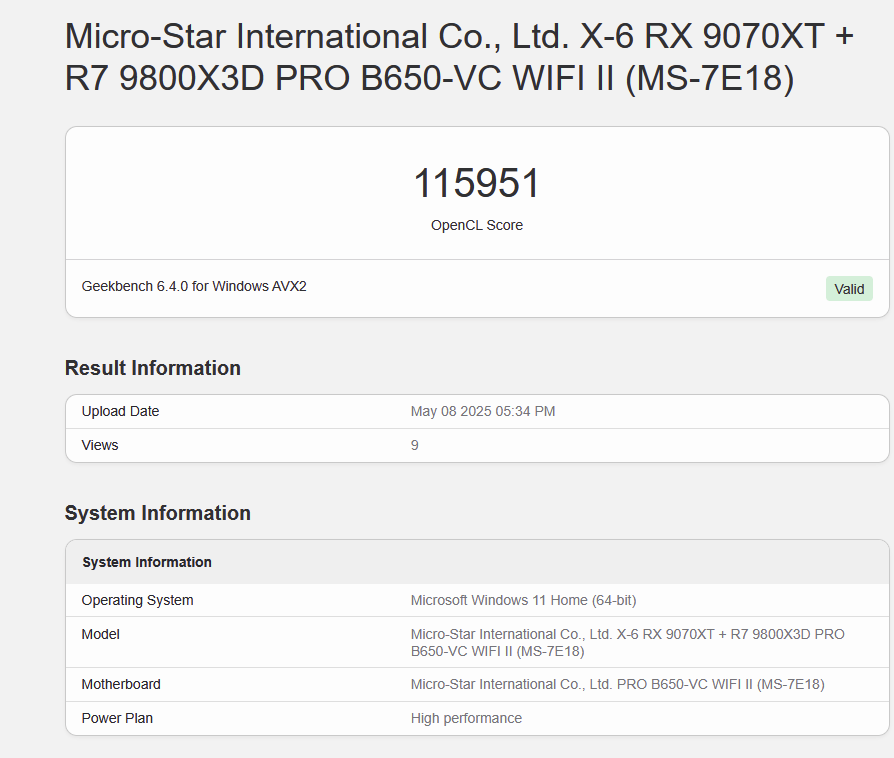Select the 115951 score number
The width and height of the screenshot is (894, 758).
(x=477, y=183)
